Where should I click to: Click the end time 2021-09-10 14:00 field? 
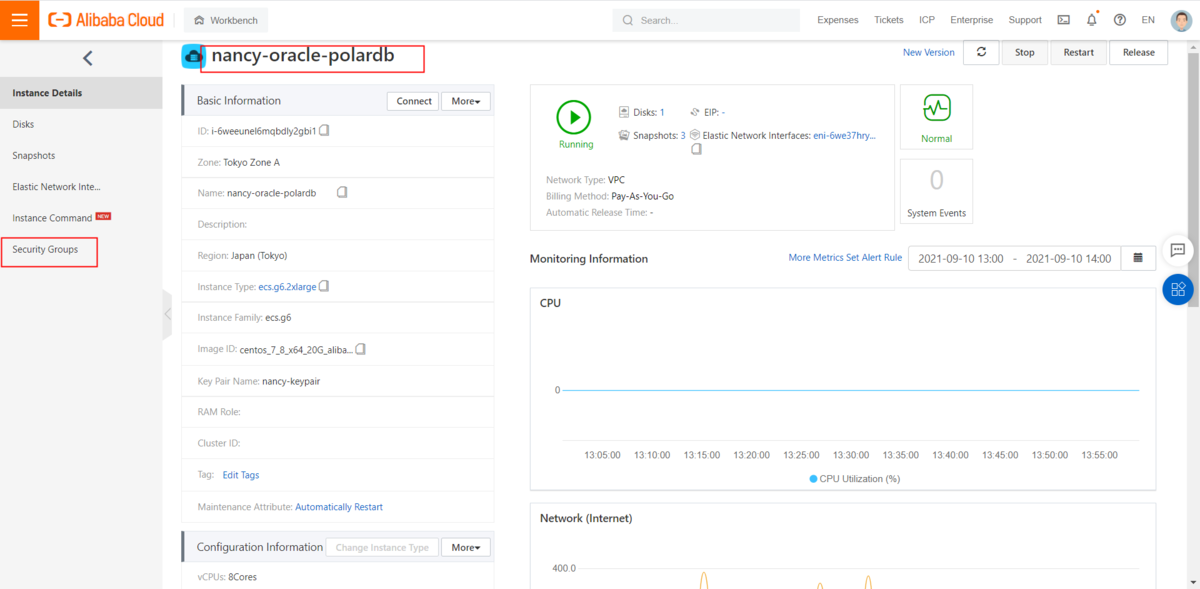(1068, 258)
